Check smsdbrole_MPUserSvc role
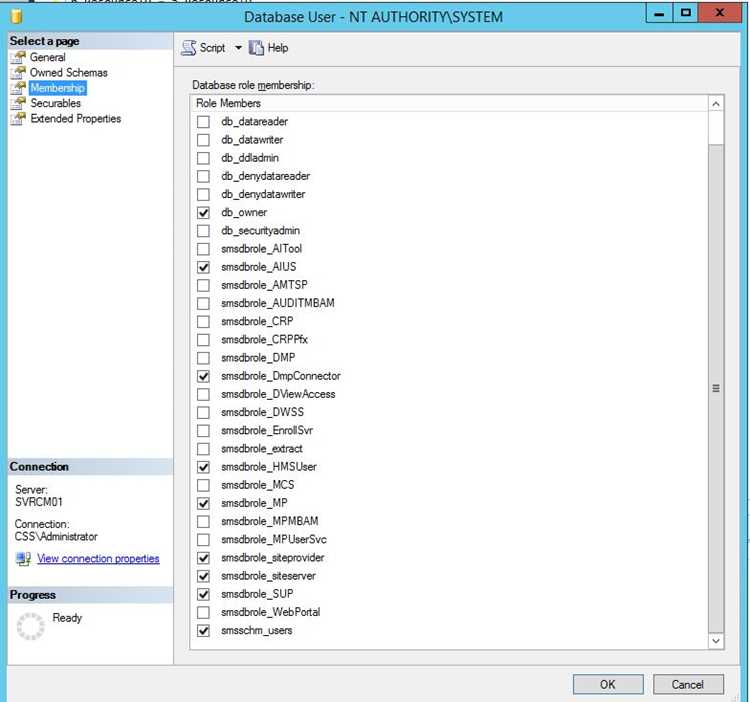750x702 pixels. point(203,539)
